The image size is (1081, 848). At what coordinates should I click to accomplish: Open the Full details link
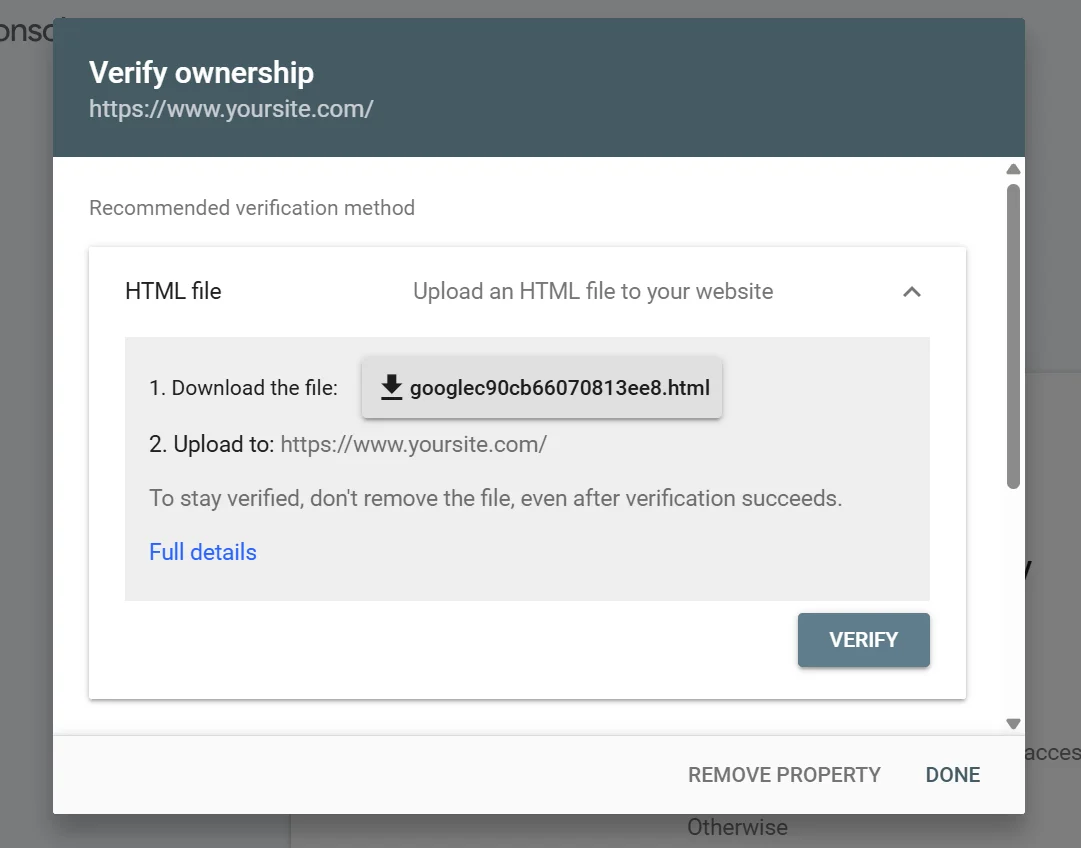pyautogui.click(x=203, y=552)
